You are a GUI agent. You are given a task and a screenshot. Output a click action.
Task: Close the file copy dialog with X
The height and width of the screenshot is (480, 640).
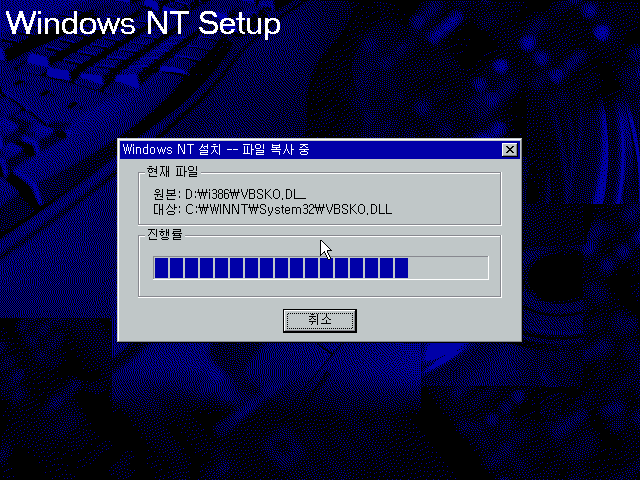coord(509,150)
